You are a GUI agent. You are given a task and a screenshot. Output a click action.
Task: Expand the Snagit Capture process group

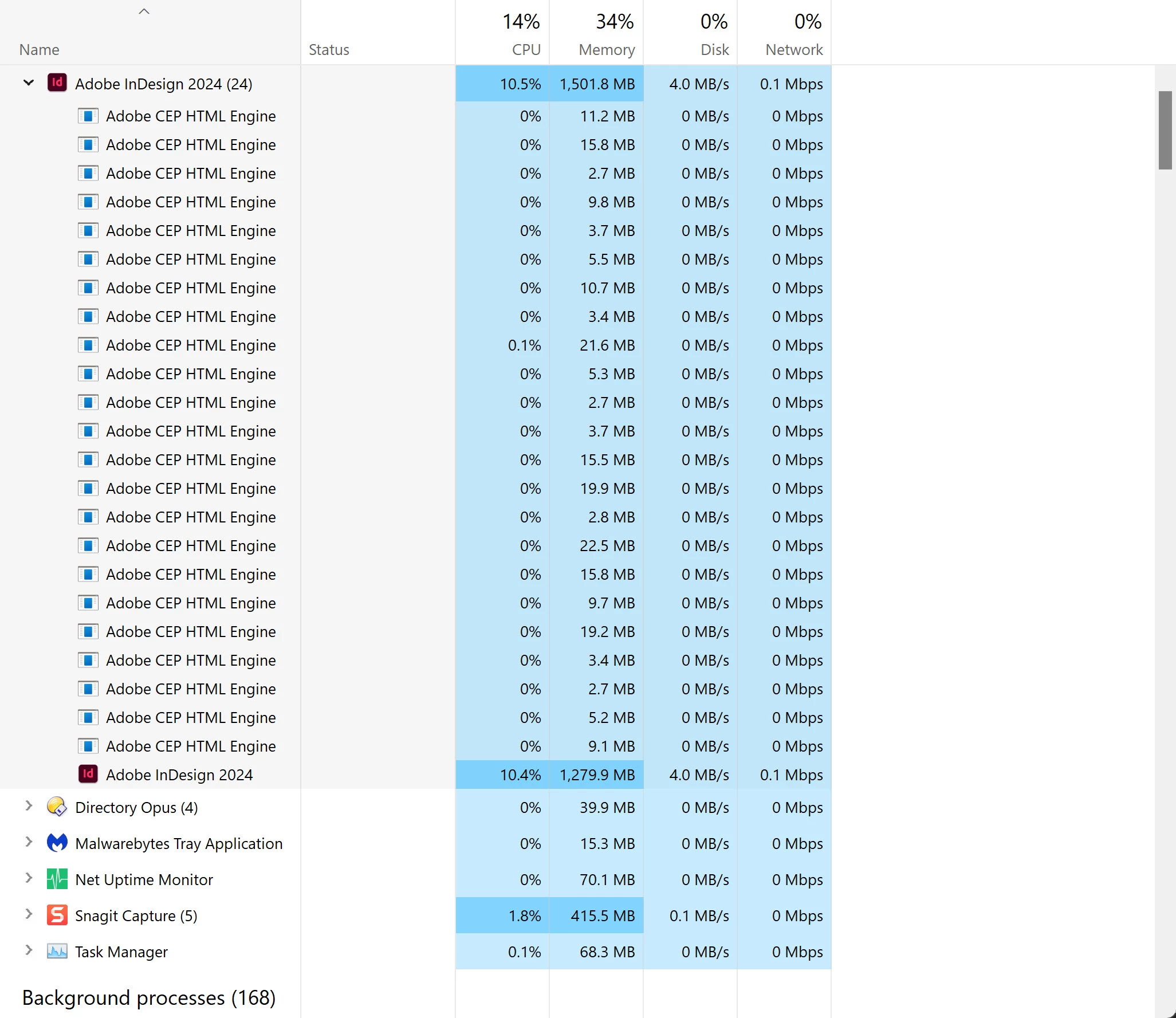click(29, 914)
